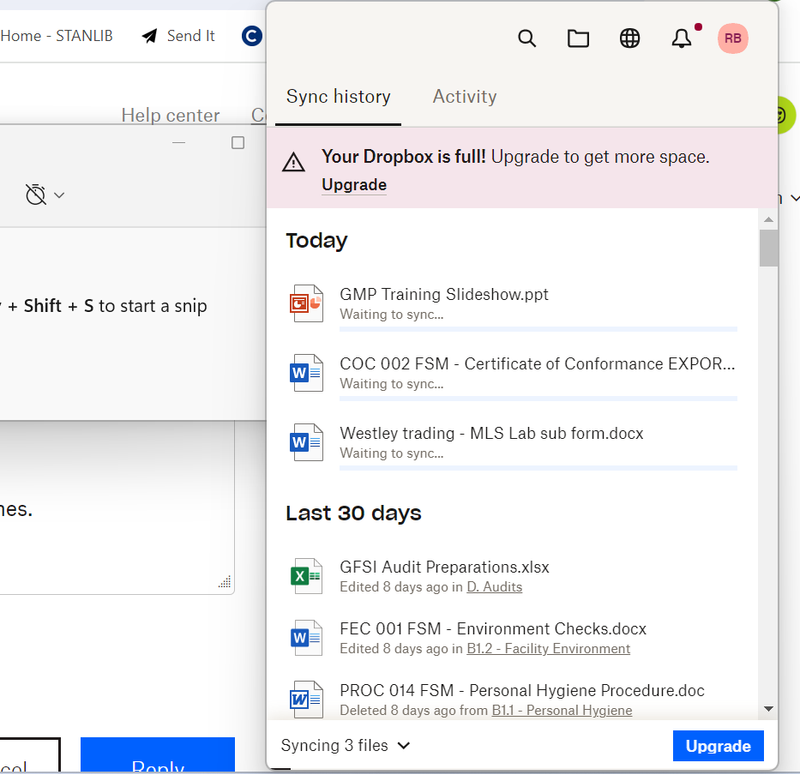Open notifications bell icon
This screenshot has height=774, width=800.
click(681, 39)
